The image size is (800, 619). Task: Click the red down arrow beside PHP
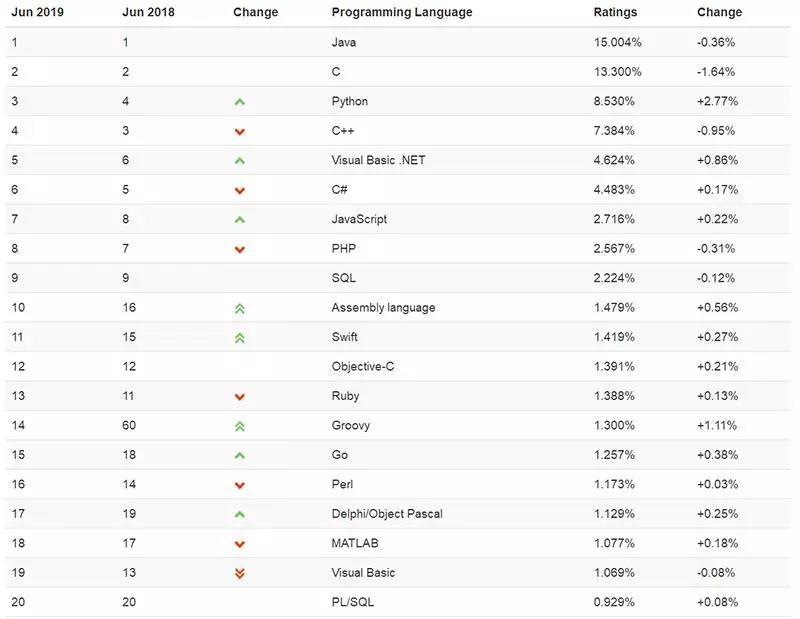pos(240,249)
